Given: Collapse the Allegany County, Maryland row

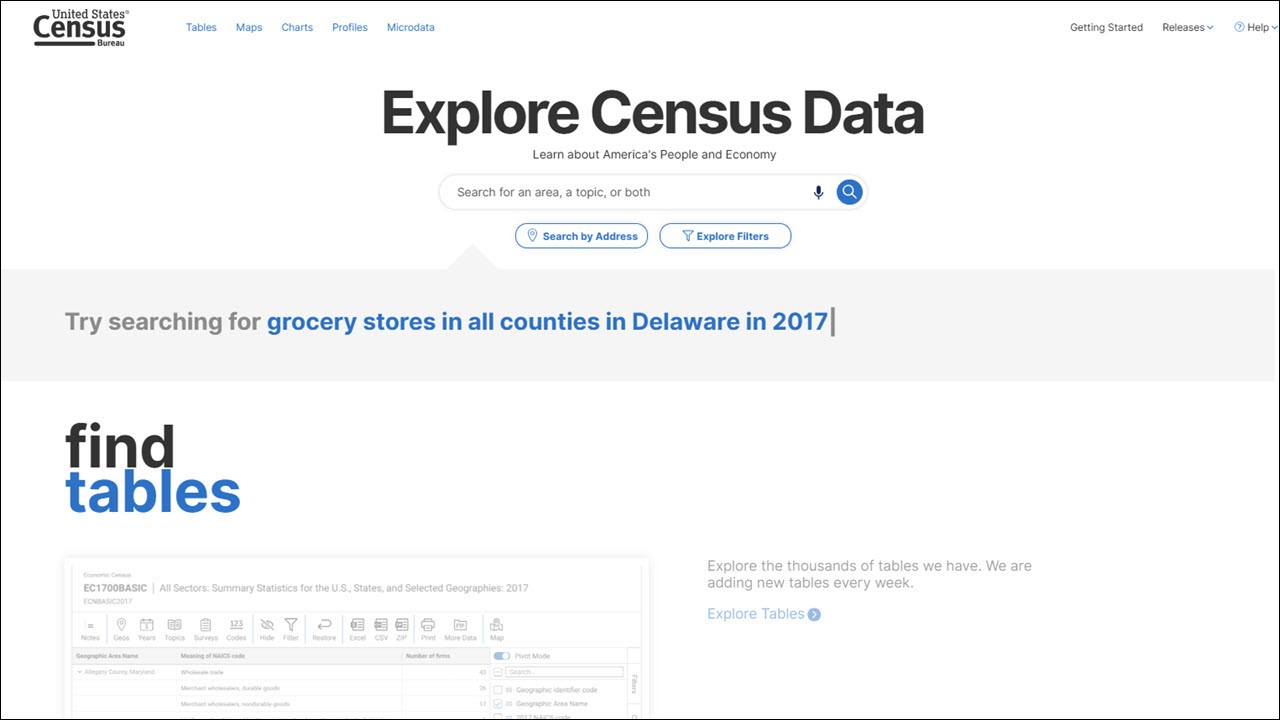Looking at the screenshot, I should [80, 672].
